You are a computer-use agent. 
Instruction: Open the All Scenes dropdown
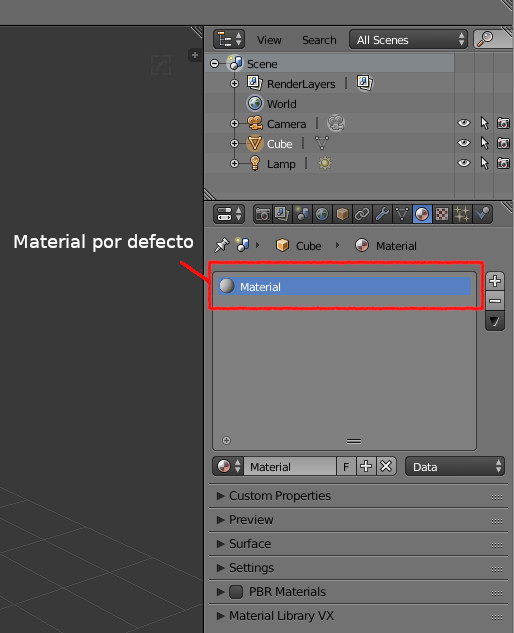408,39
